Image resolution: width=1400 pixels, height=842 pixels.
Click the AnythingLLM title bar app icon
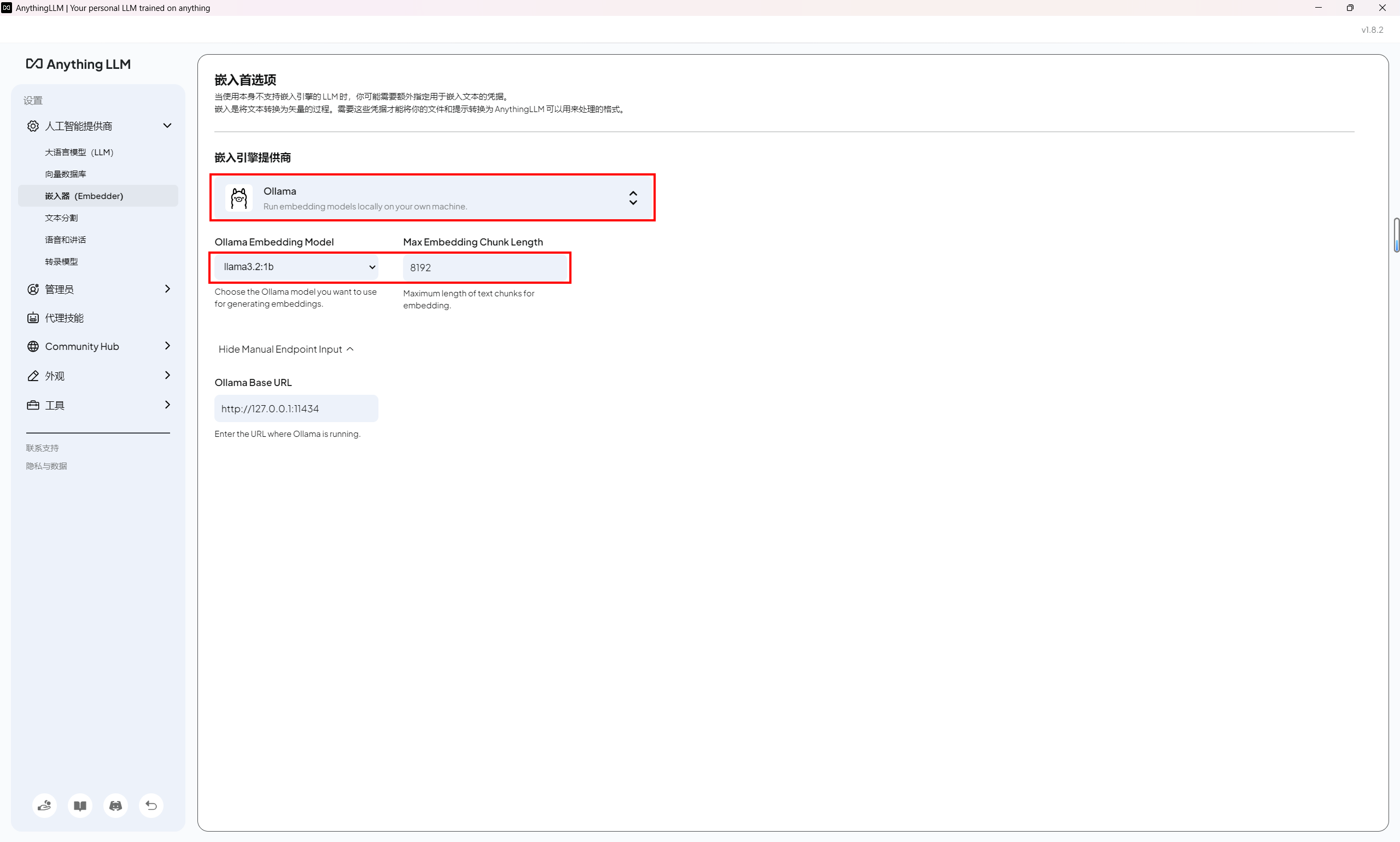click(x=7, y=8)
